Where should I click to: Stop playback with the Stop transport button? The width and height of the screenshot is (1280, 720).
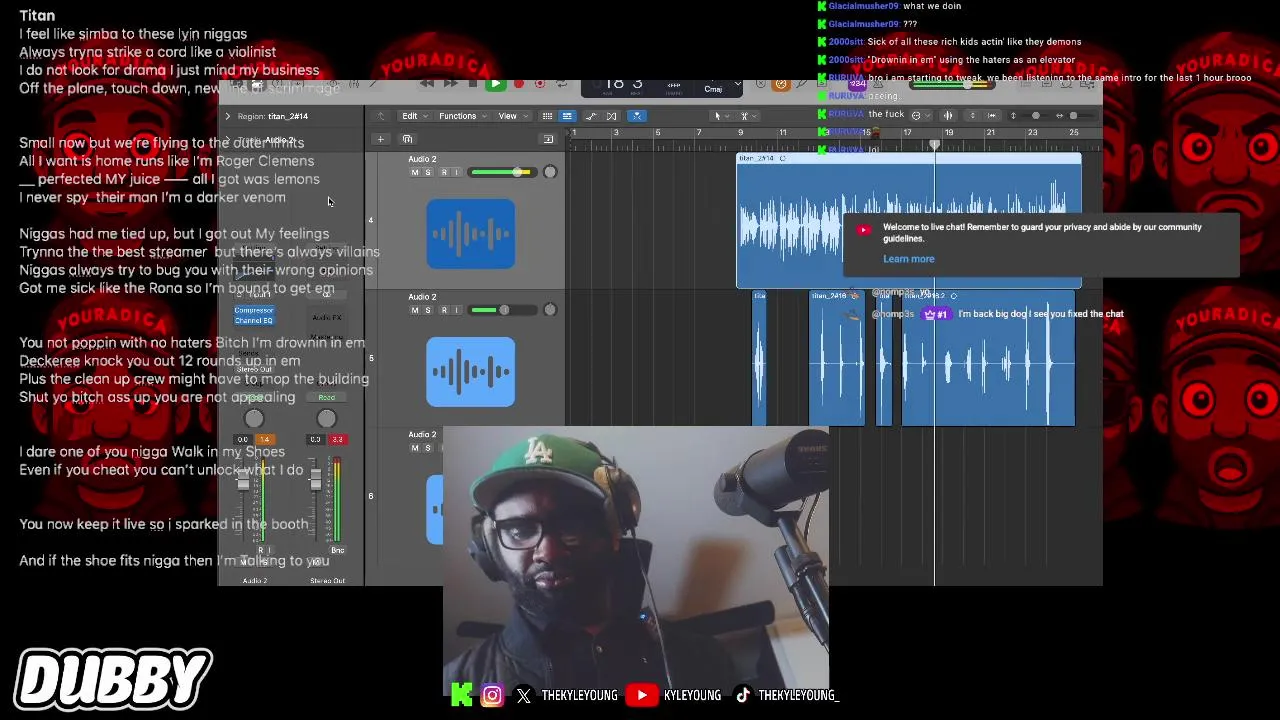pyautogui.click(x=472, y=84)
